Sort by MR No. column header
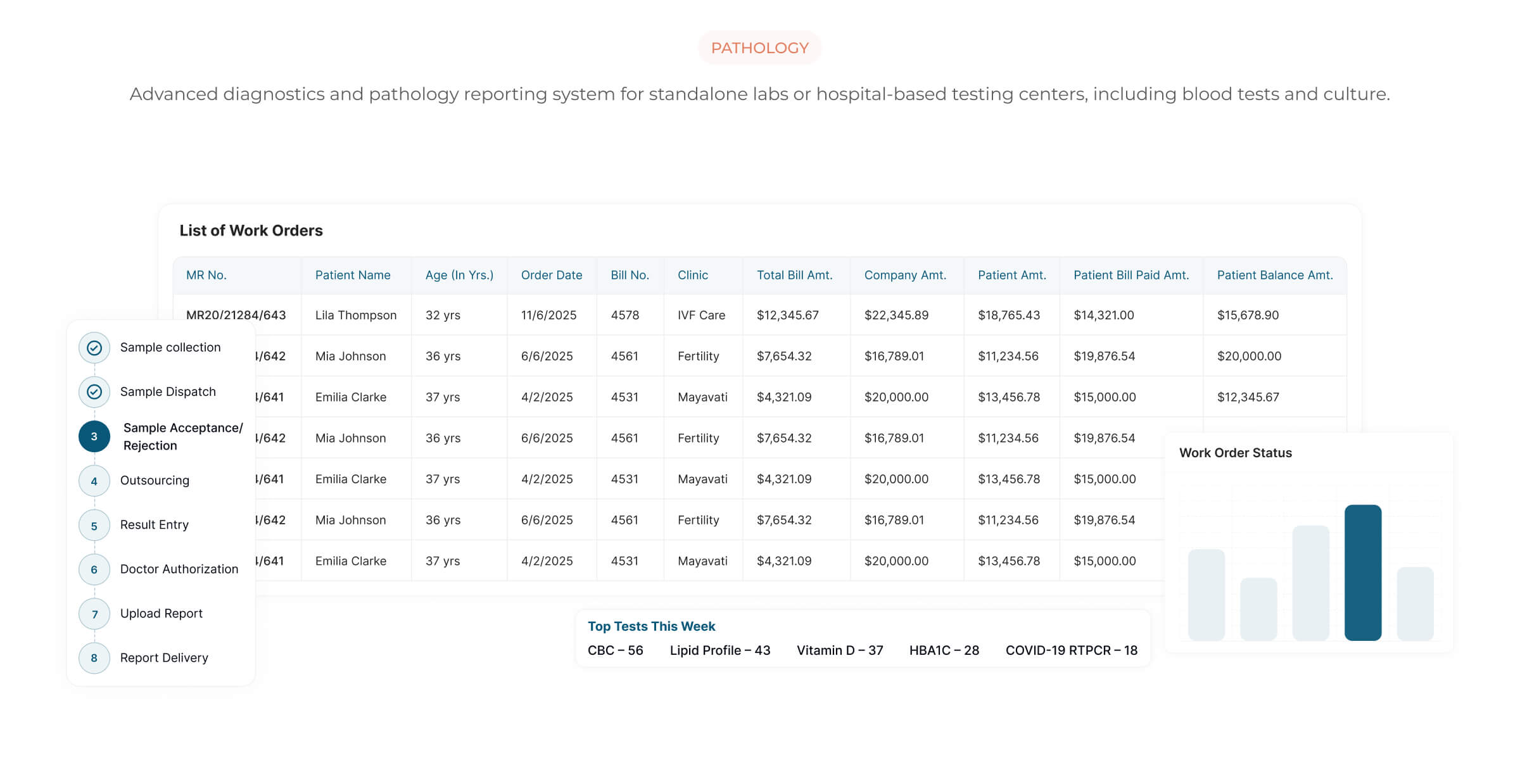This screenshot has width=1520, height=784. click(206, 275)
